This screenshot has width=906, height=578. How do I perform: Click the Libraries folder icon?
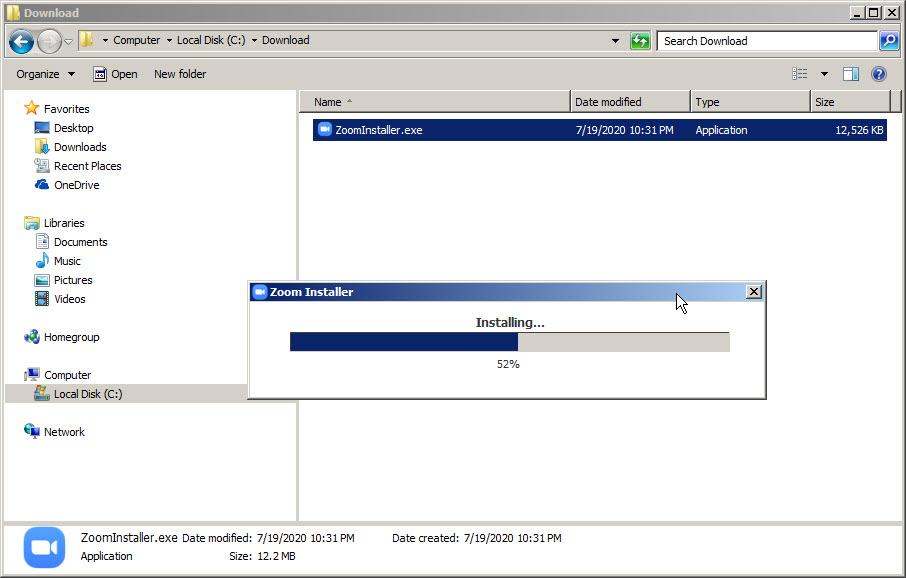click(32, 223)
